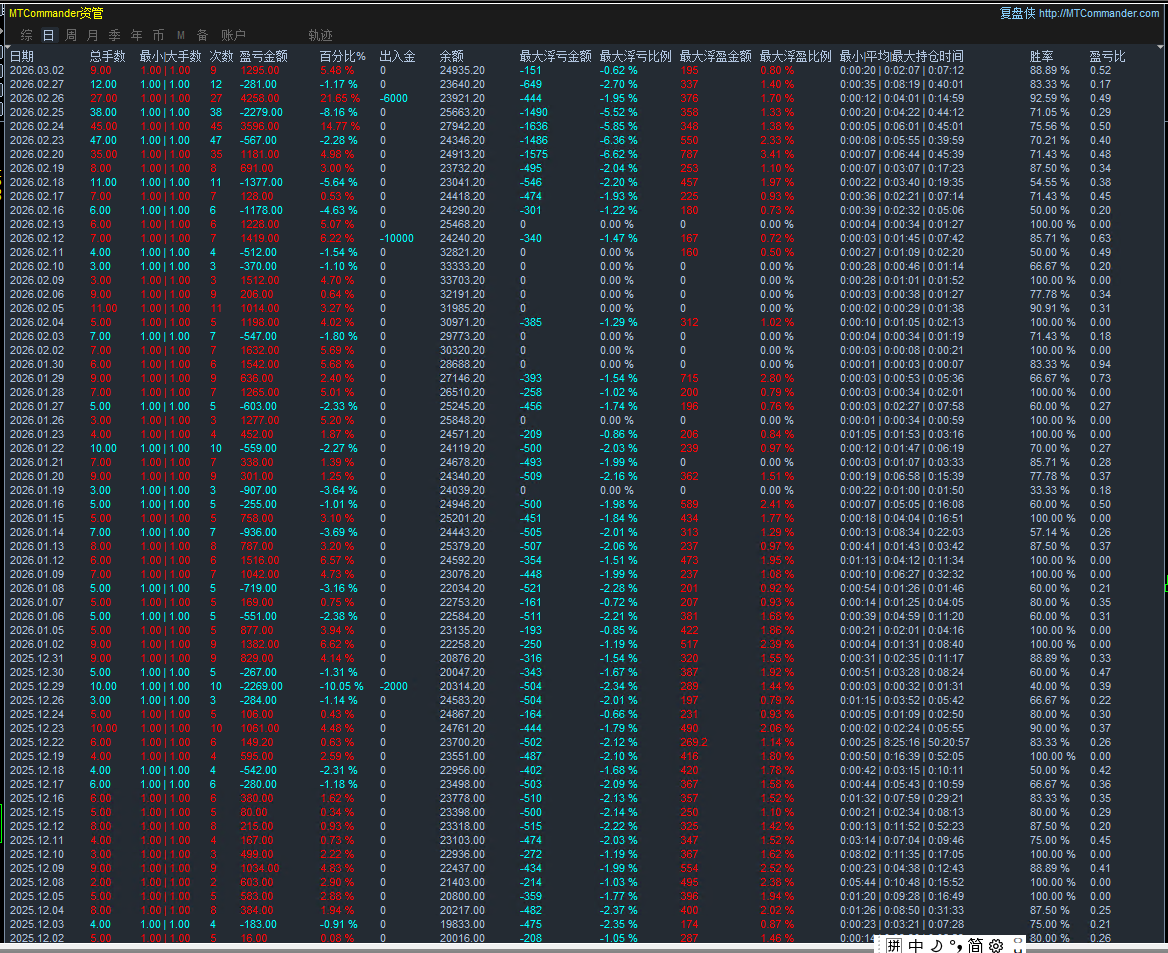1168x953 pixels.
Task: Click loss value -2279.00
Action: [x=261, y=113]
